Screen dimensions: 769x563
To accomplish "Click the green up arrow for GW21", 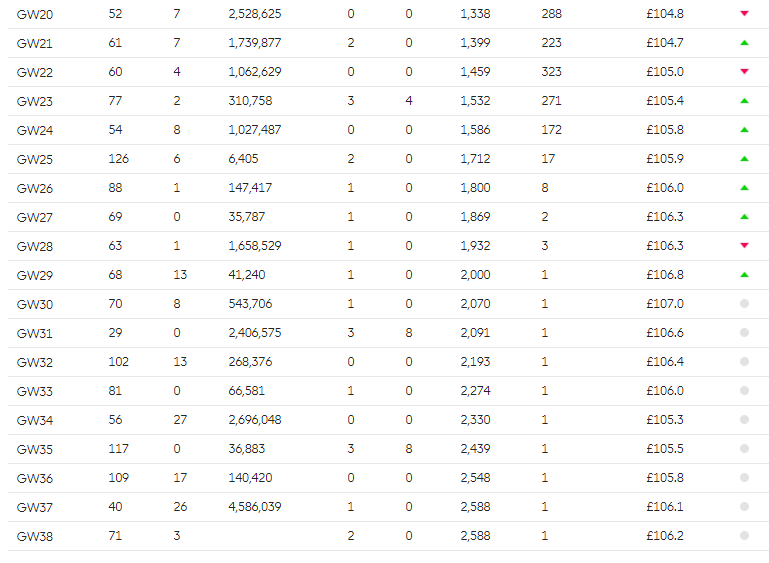I will coord(744,43).
